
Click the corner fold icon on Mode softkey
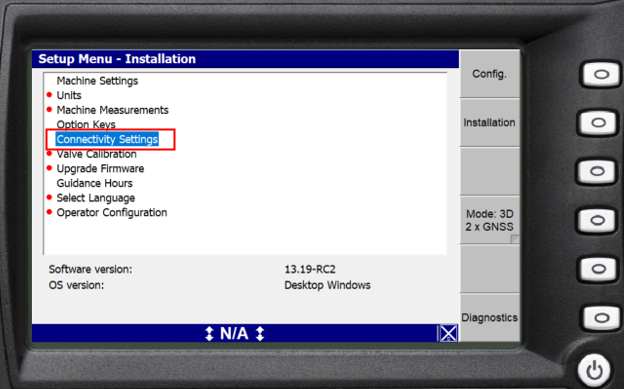pos(515,239)
